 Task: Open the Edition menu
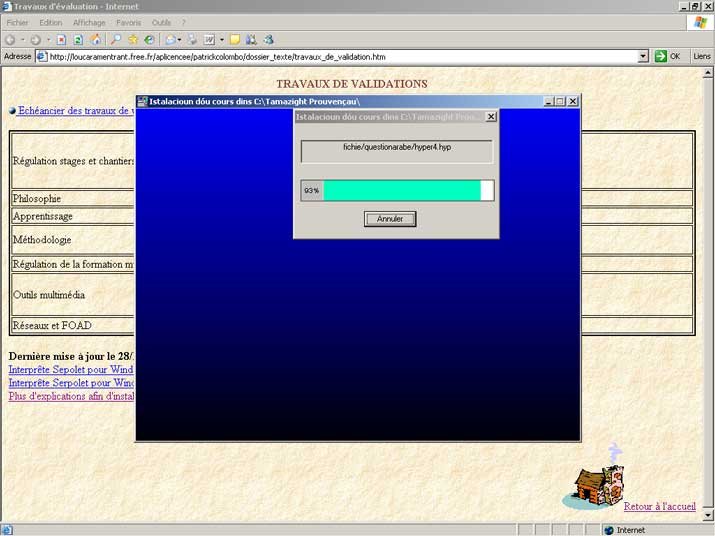(x=51, y=22)
